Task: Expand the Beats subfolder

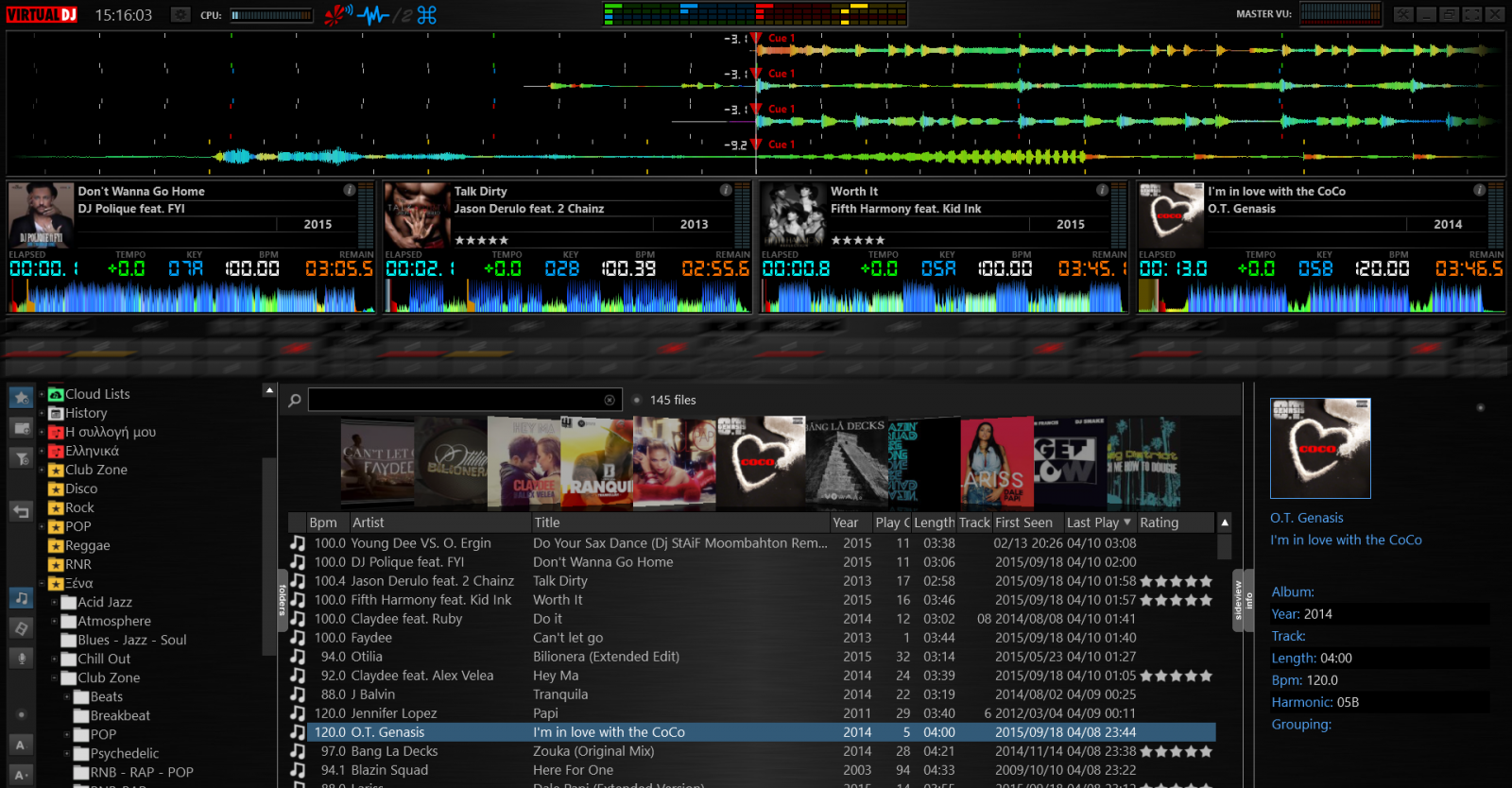Action: pyautogui.click(x=67, y=696)
